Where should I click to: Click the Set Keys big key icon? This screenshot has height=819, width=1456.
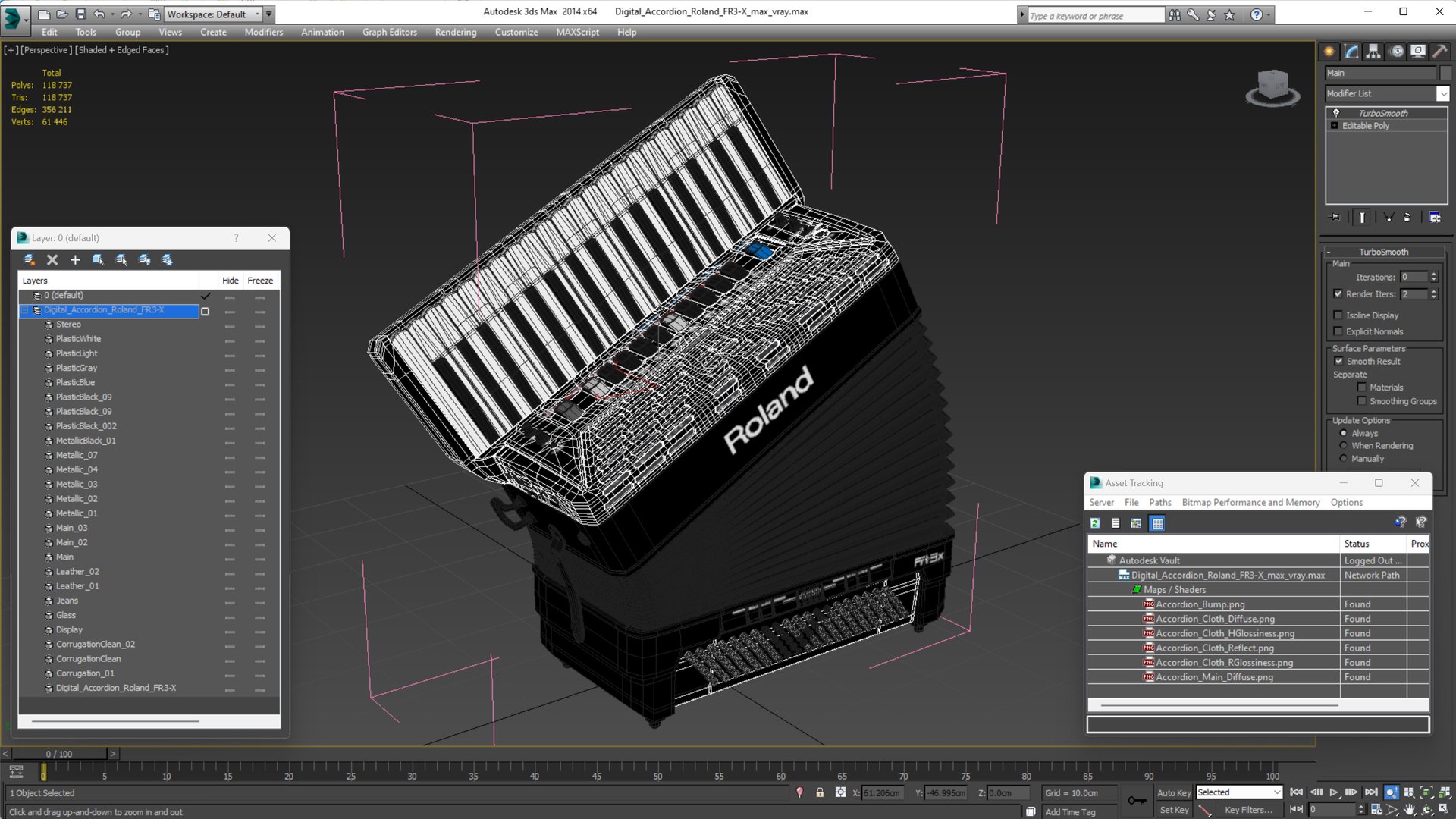point(1137,800)
